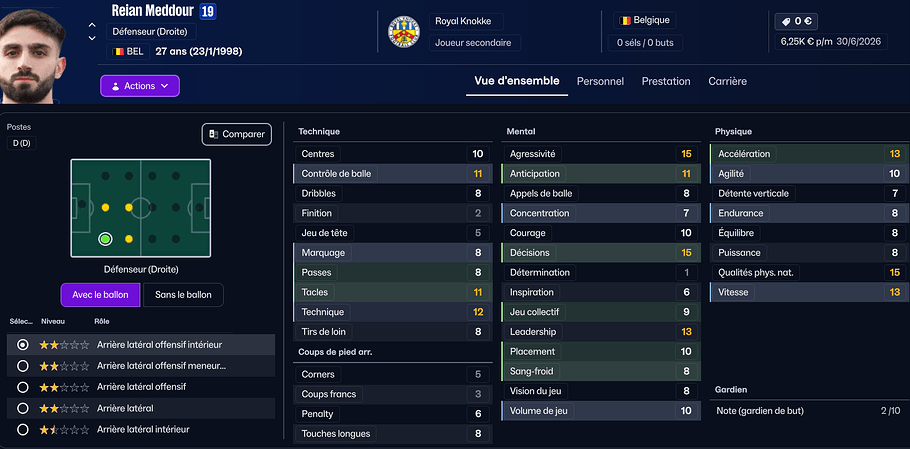Click the Comparer button
The image size is (910, 449).
[x=237, y=134]
